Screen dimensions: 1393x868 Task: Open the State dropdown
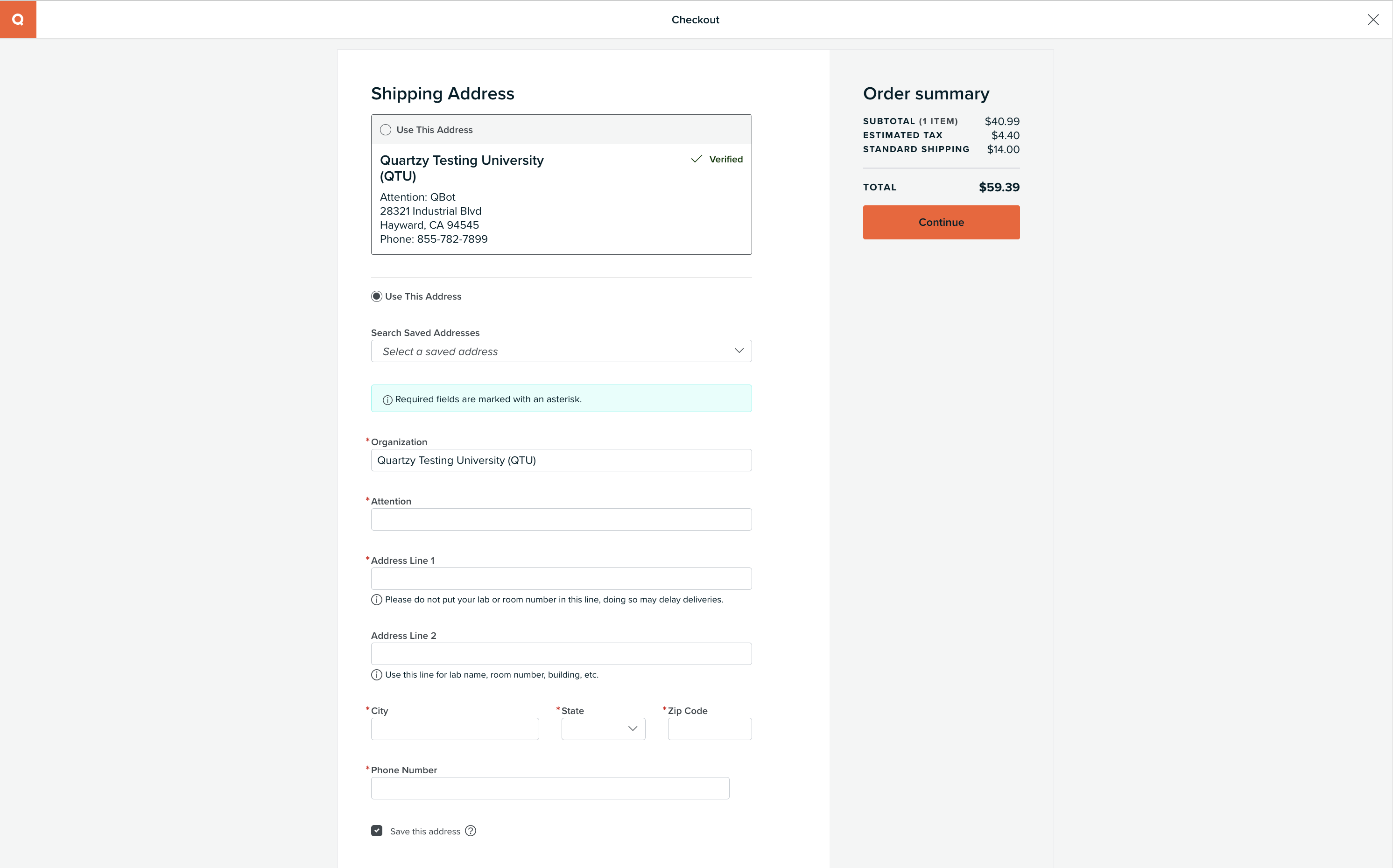(x=602, y=728)
